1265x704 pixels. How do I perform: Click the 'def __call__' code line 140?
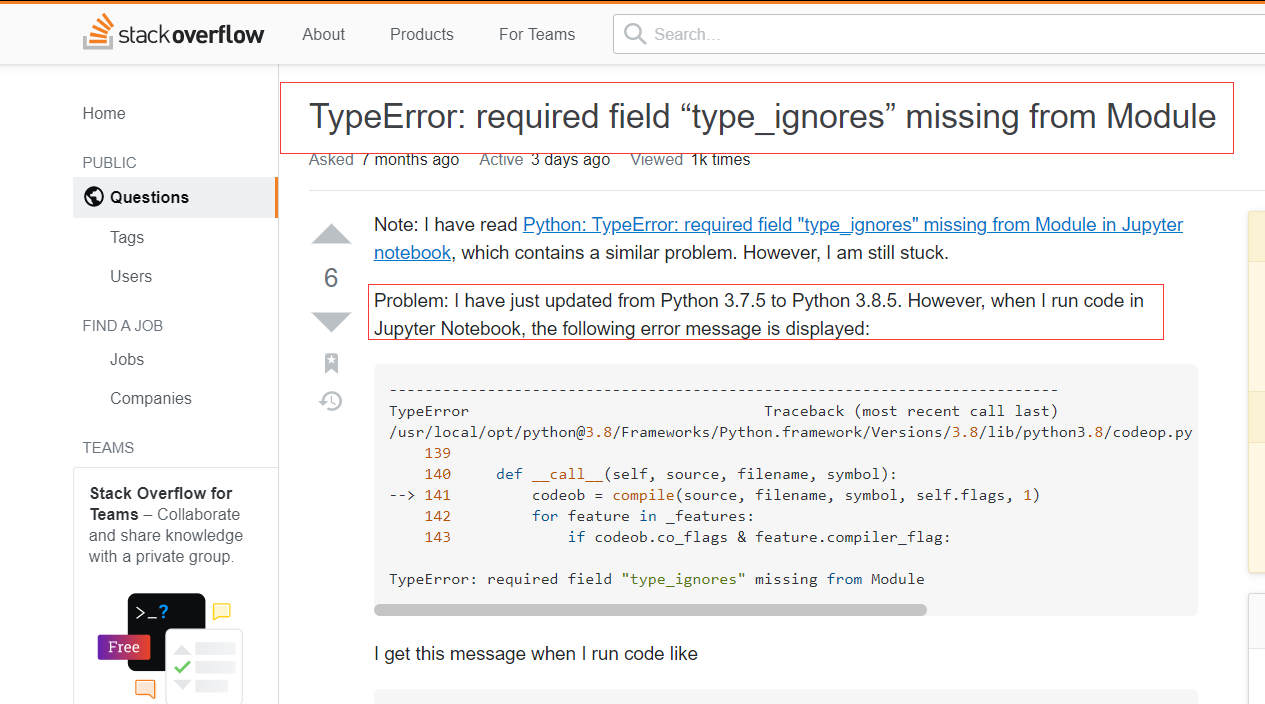661,474
